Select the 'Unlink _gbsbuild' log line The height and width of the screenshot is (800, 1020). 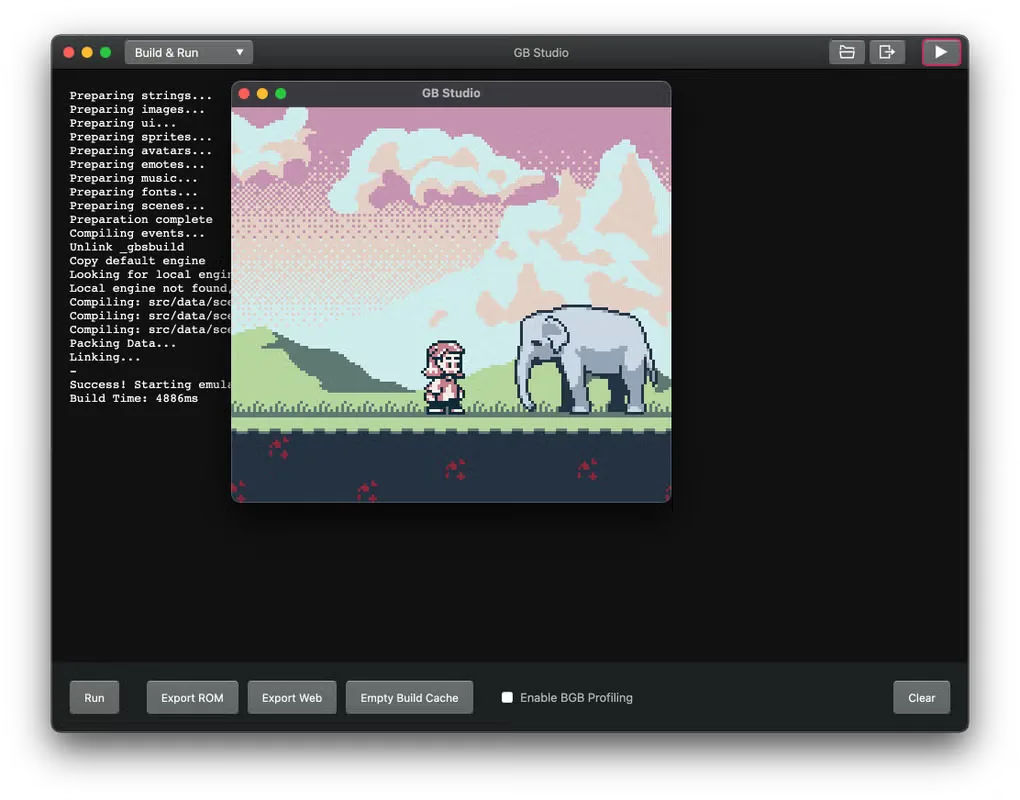(x=127, y=247)
